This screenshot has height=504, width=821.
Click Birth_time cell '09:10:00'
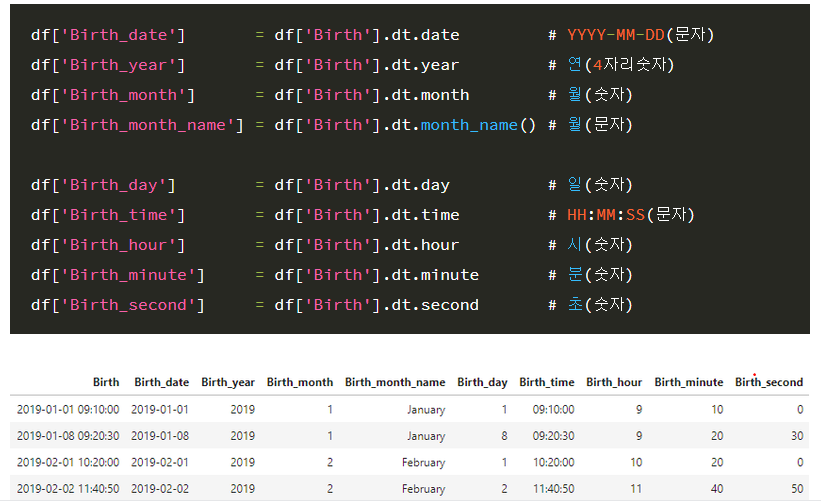553,410
